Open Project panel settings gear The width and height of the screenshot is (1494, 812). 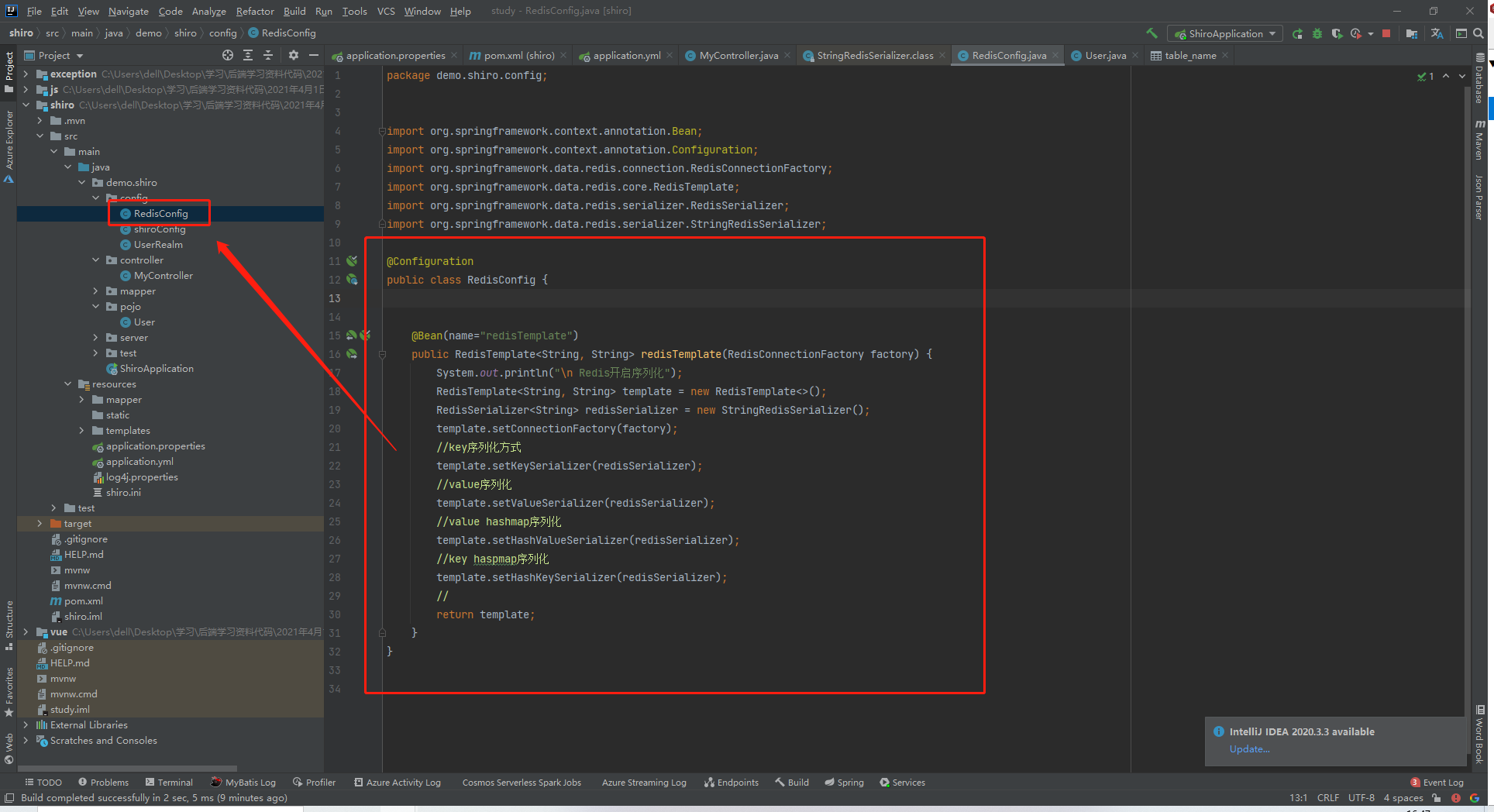coord(293,55)
